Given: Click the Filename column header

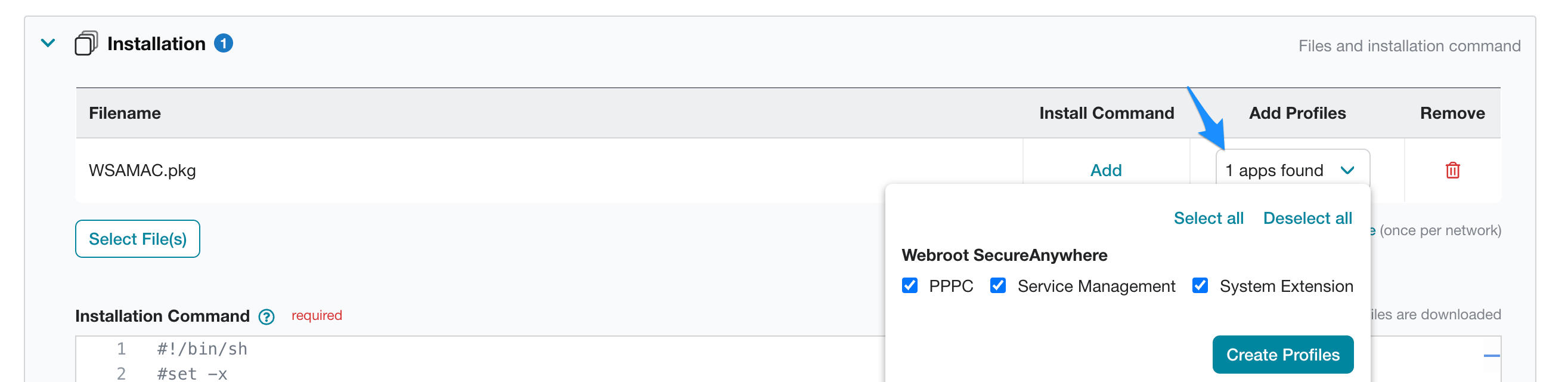Looking at the screenshot, I should point(125,113).
